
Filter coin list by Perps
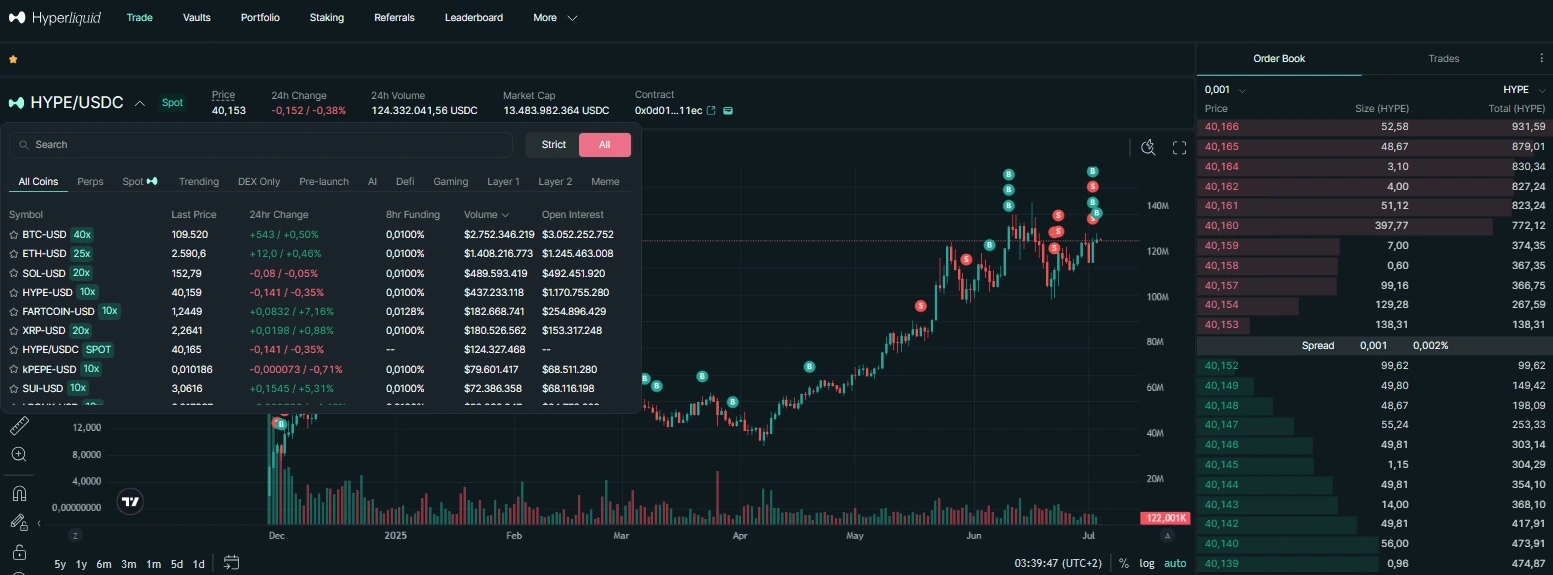(x=90, y=182)
